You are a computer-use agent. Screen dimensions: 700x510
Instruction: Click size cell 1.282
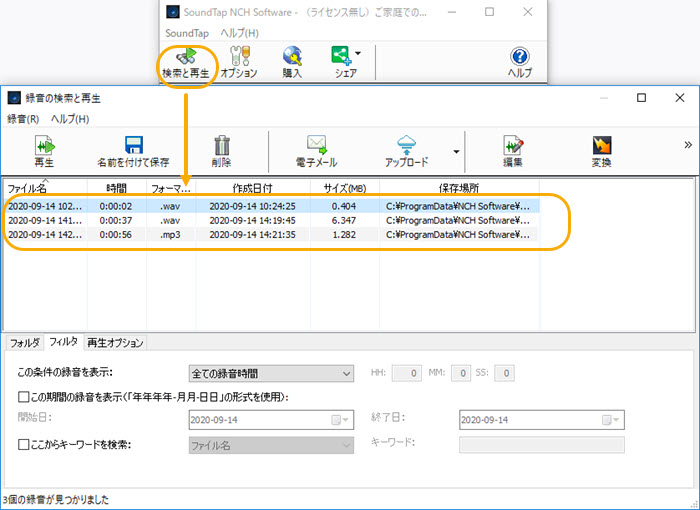(x=344, y=234)
